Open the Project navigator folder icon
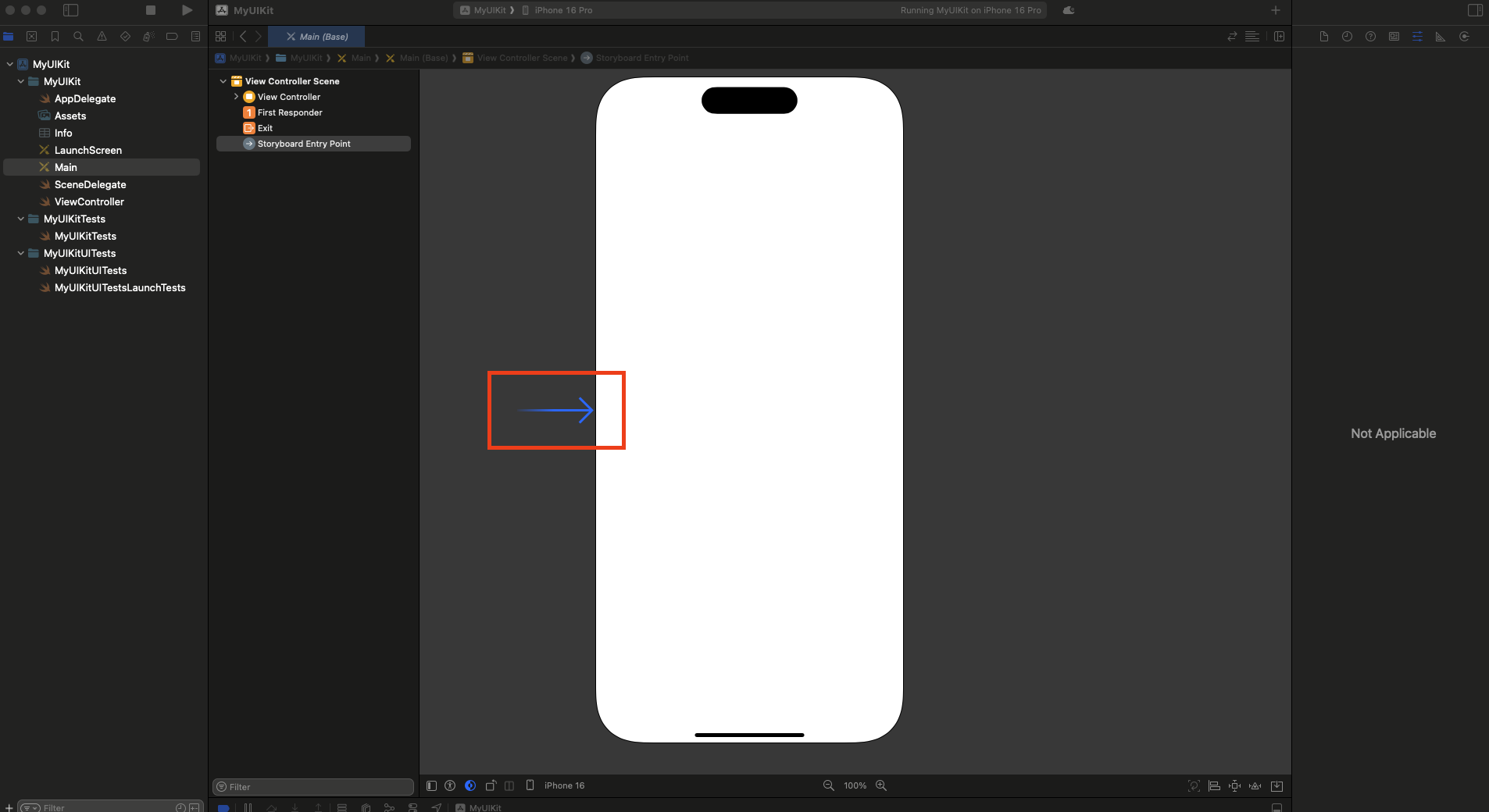 pyautogui.click(x=9, y=37)
